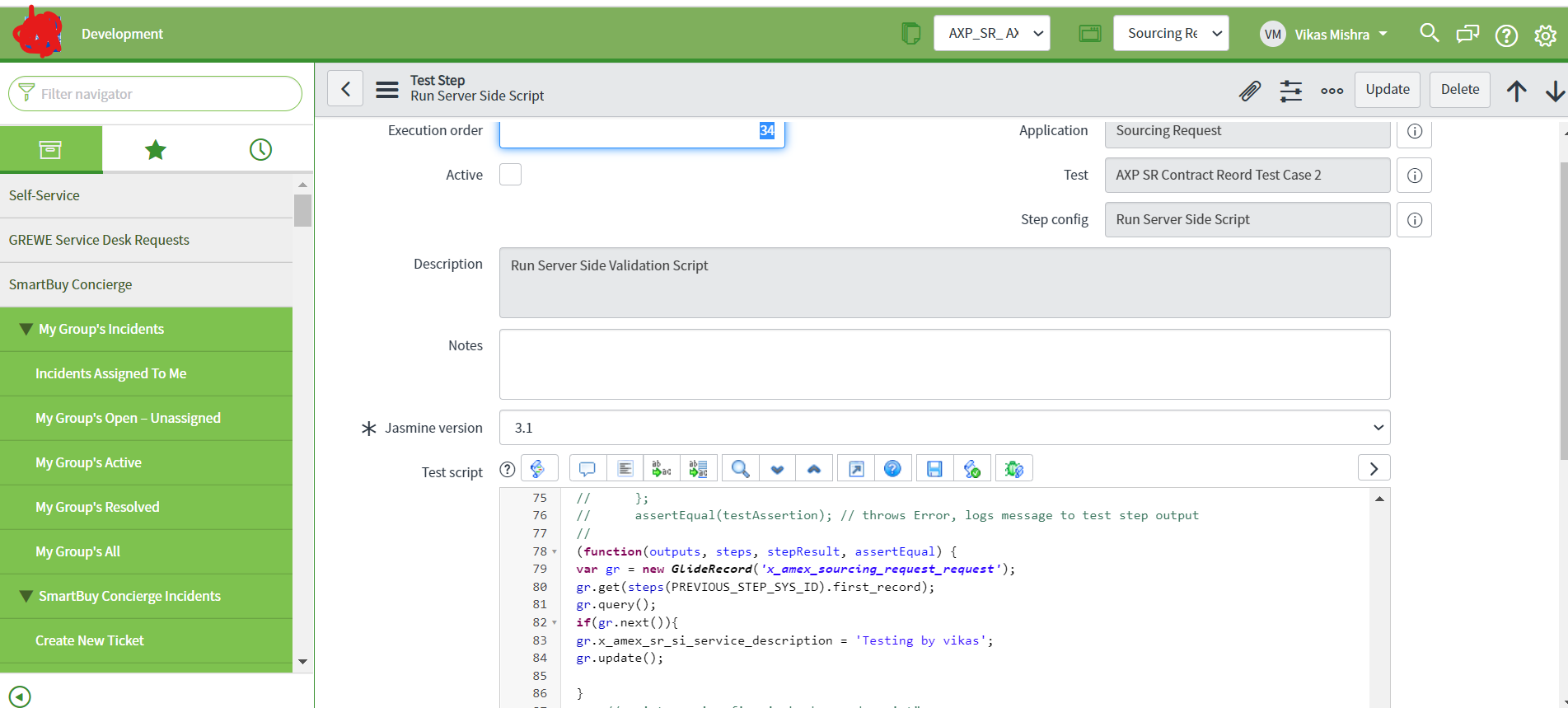Viewport: 1568px width, 708px height.
Task: Check script syntax validation icon
Action: pyautogui.click(x=972, y=468)
